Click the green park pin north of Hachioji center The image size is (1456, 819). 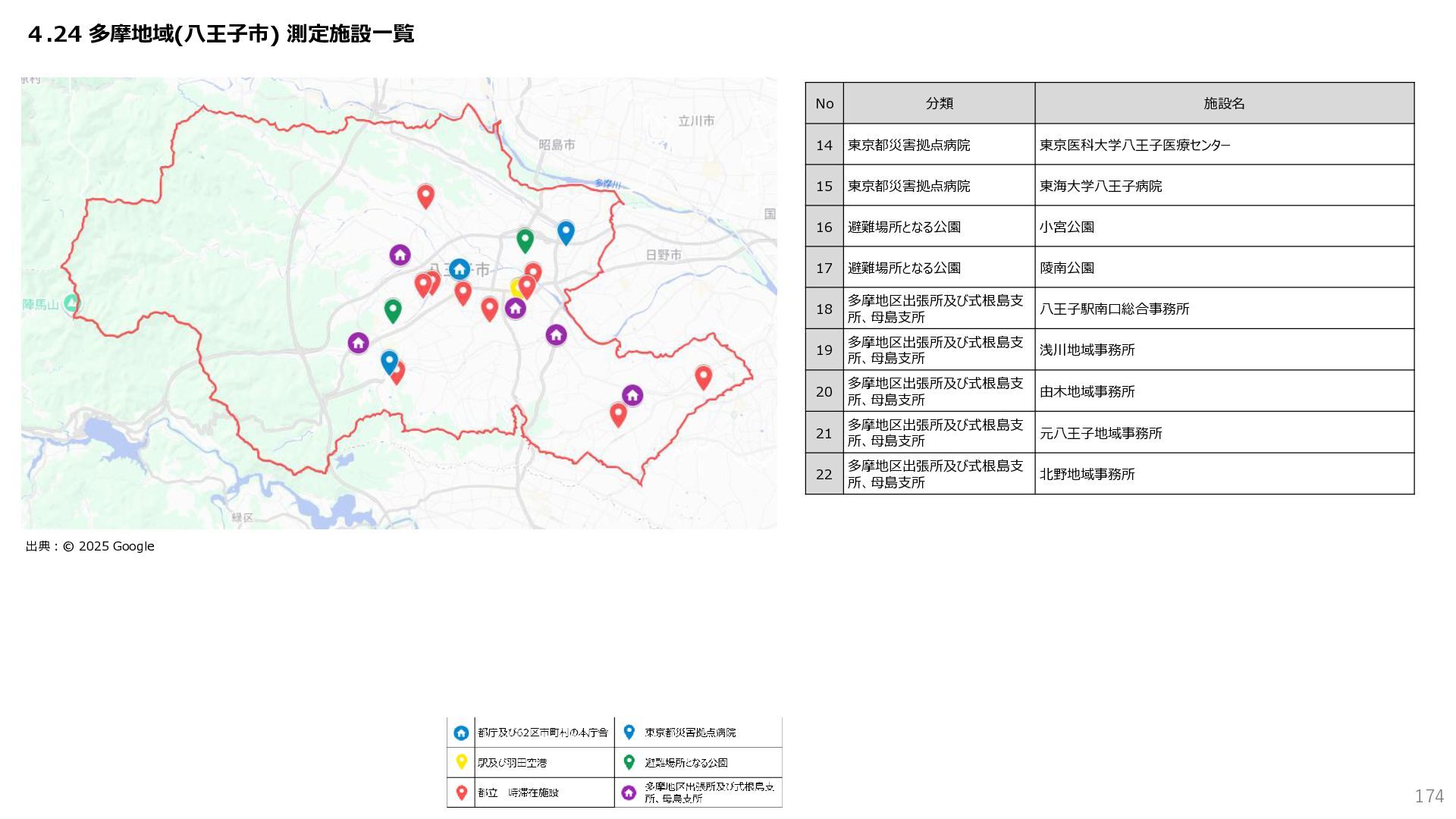[525, 240]
